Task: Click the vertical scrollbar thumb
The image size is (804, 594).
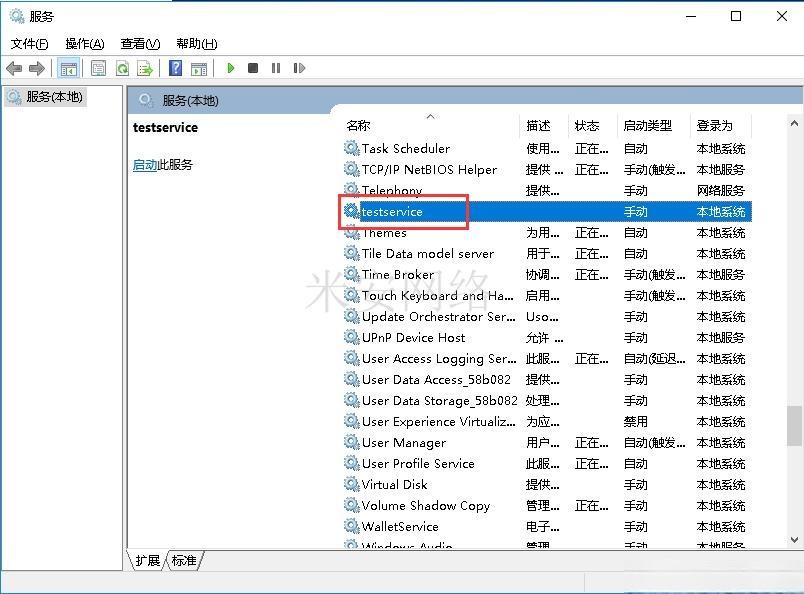Action: [x=794, y=426]
